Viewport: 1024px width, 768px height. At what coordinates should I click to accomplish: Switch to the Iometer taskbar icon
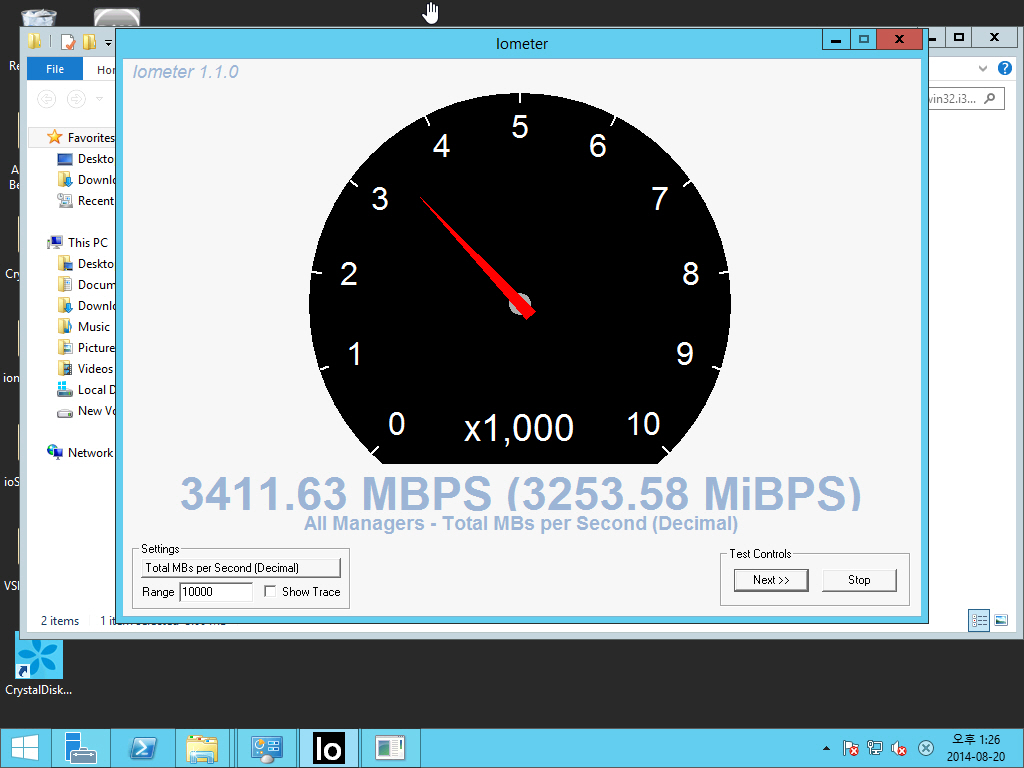tap(328, 748)
